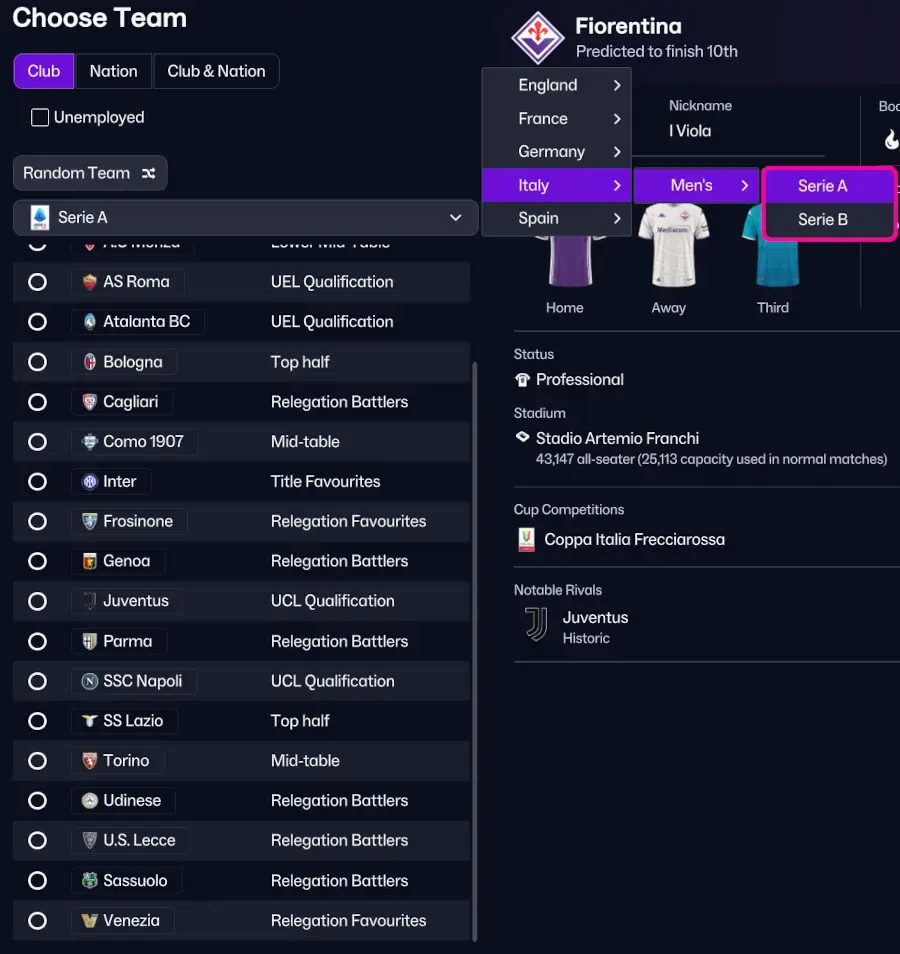Click the Serie A league logo in dropdown
Viewport: 900px width, 954px height.
pos(40,217)
